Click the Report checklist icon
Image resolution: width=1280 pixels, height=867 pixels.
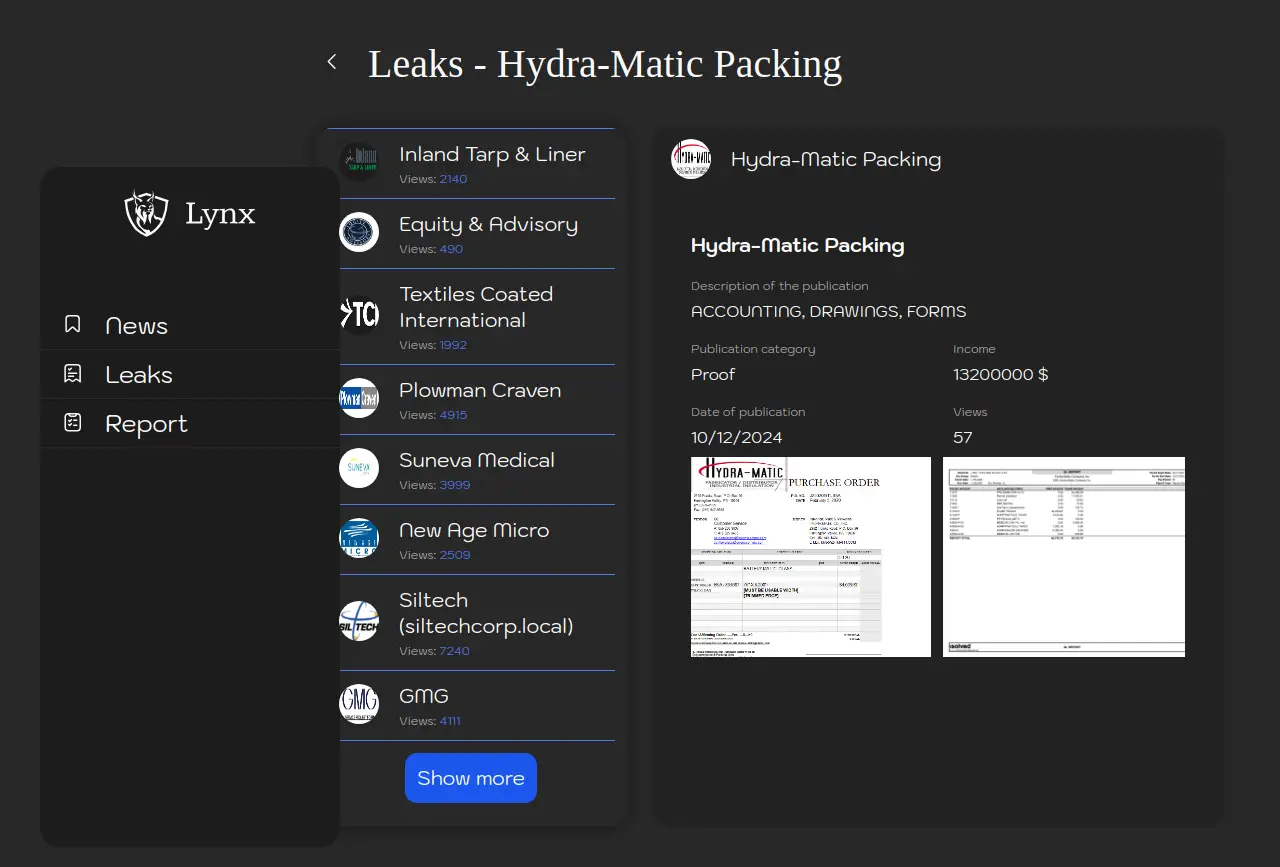point(73,423)
